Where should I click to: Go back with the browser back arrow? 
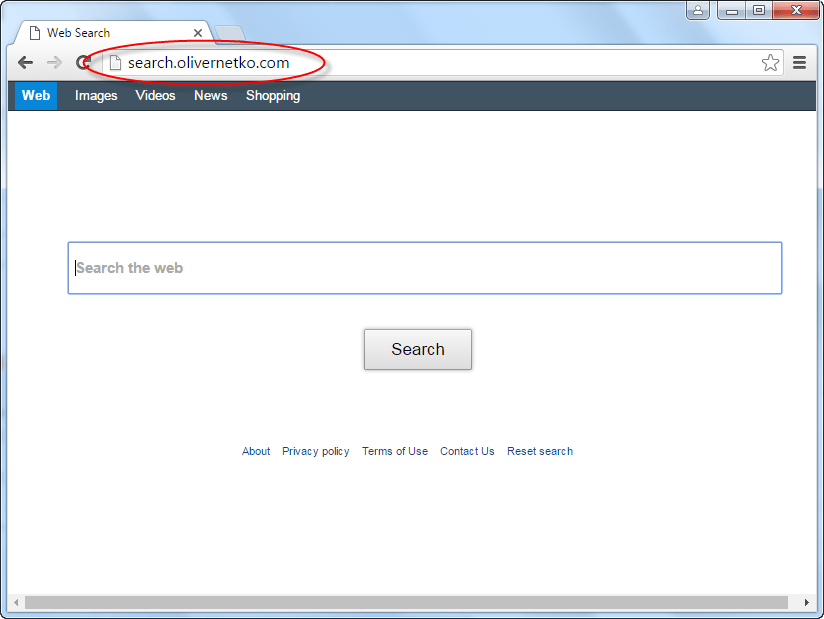click(25, 63)
